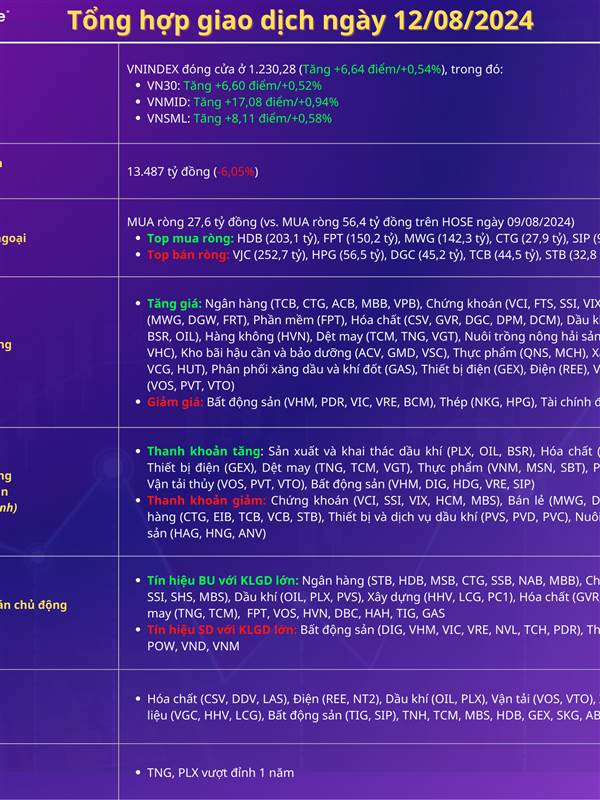The height and width of the screenshot is (800, 600).
Task: Click the "Dầu khí (OIL, PLX, PVS)" text
Action: 298,597
